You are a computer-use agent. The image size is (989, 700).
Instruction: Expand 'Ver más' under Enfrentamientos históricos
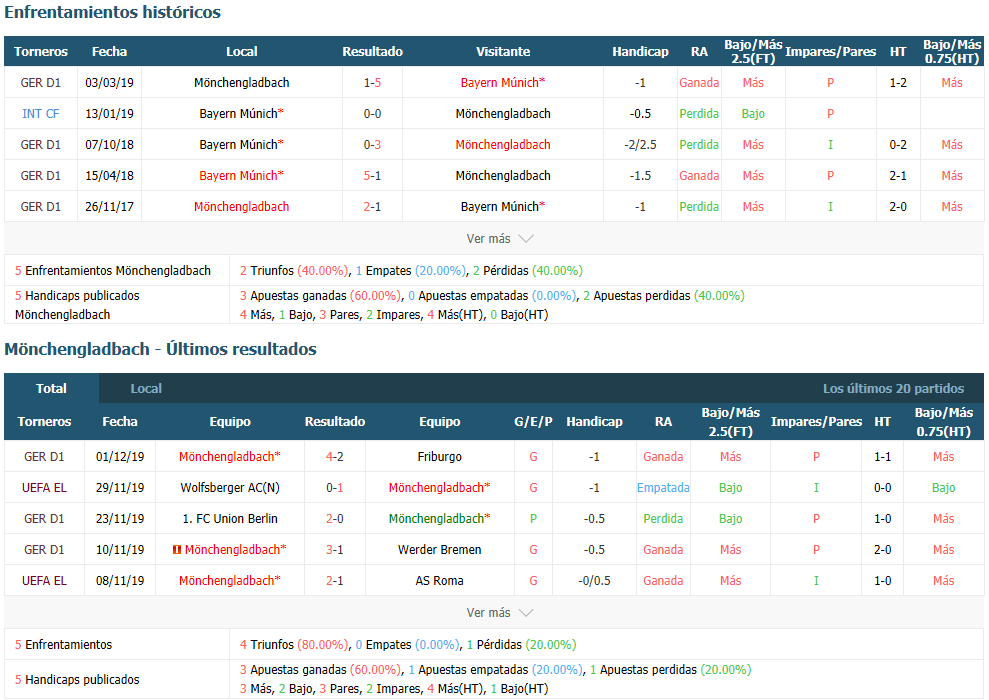pos(500,238)
